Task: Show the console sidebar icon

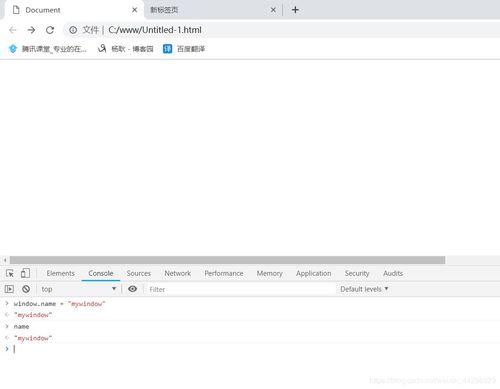Action: [9, 289]
